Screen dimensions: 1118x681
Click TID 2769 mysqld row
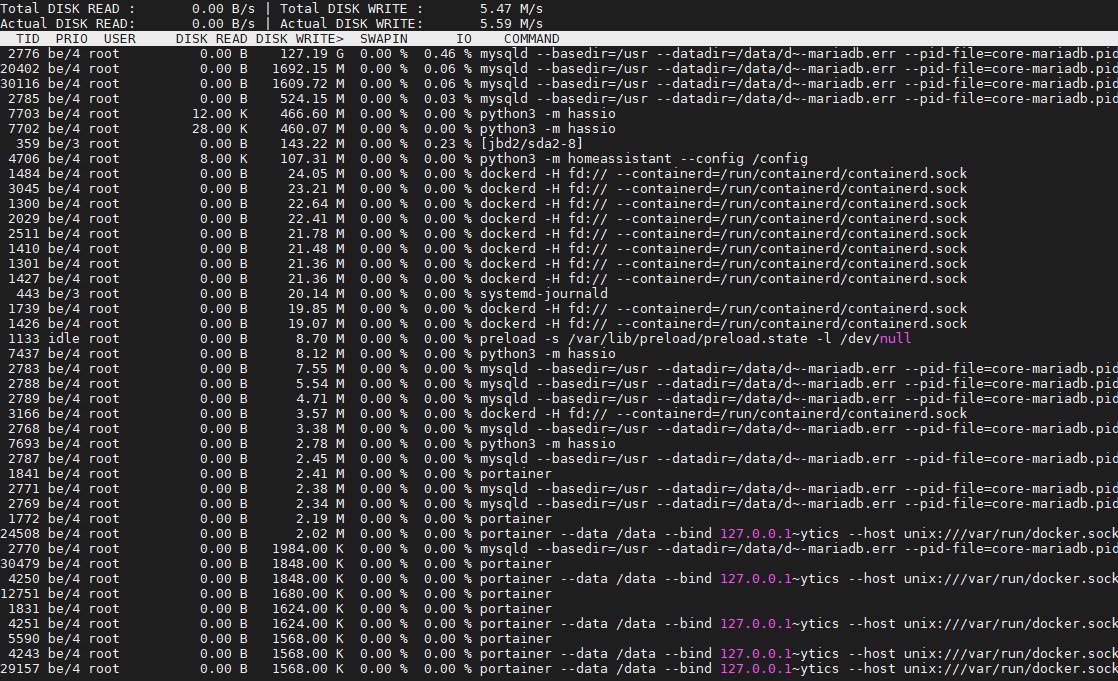559,503
